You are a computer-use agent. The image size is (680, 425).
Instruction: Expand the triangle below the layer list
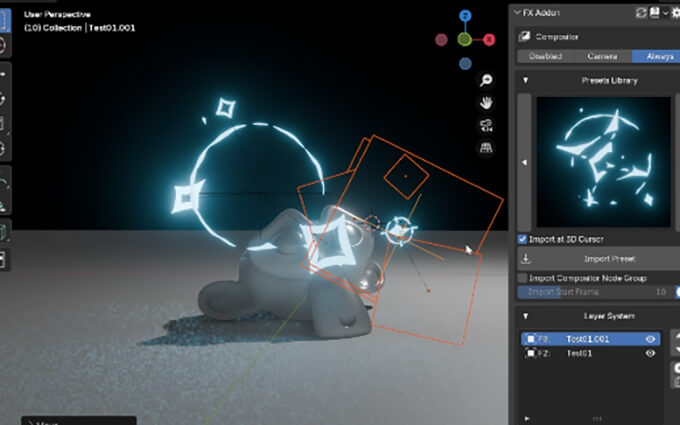click(x=526, y=418)
